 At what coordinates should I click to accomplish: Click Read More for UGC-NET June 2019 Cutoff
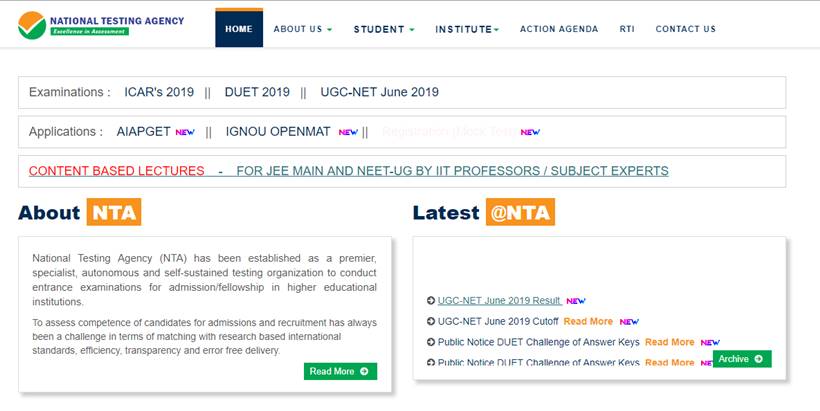(588, 322)
